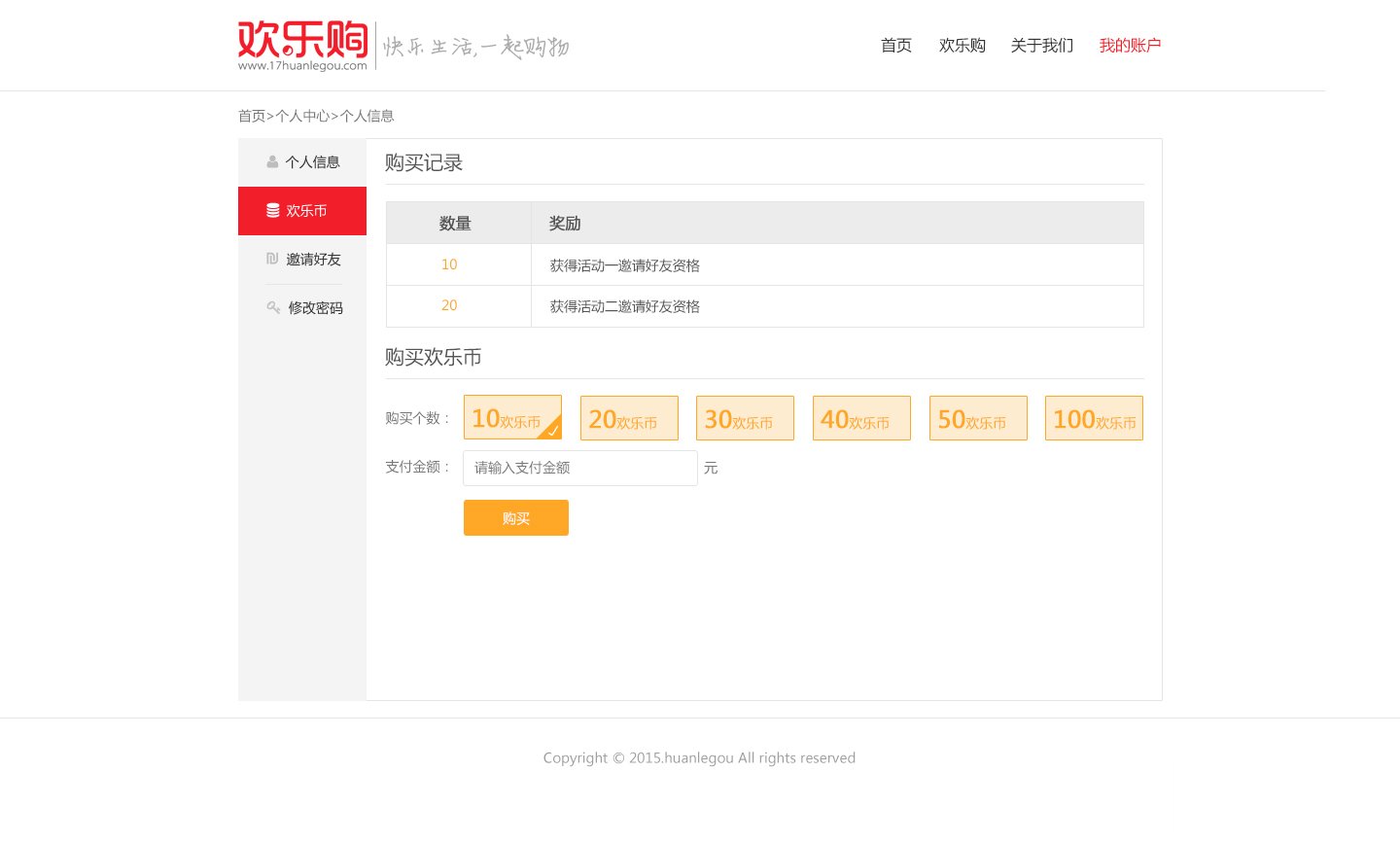The image size is (1400, 842).
Task: Click the icon beside 邀请好友
Action: [272, 259]
